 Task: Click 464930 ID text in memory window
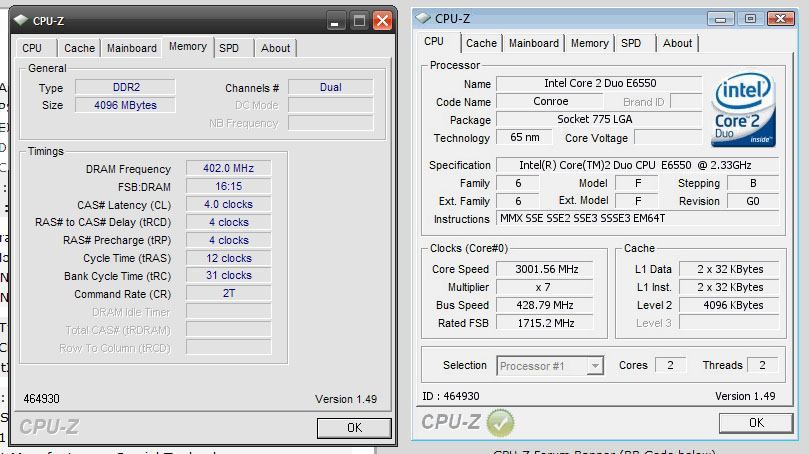coord(41,399)
